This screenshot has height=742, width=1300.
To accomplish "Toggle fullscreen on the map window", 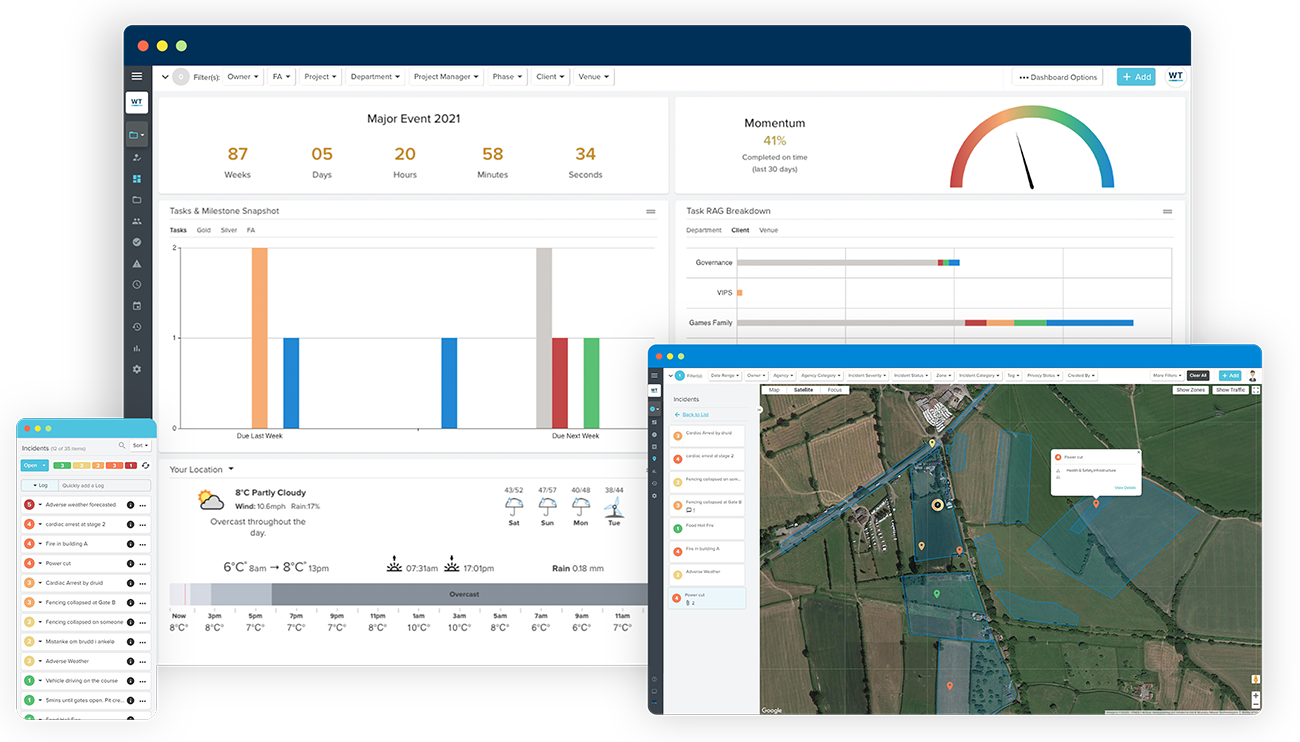I will point(1256,390).
